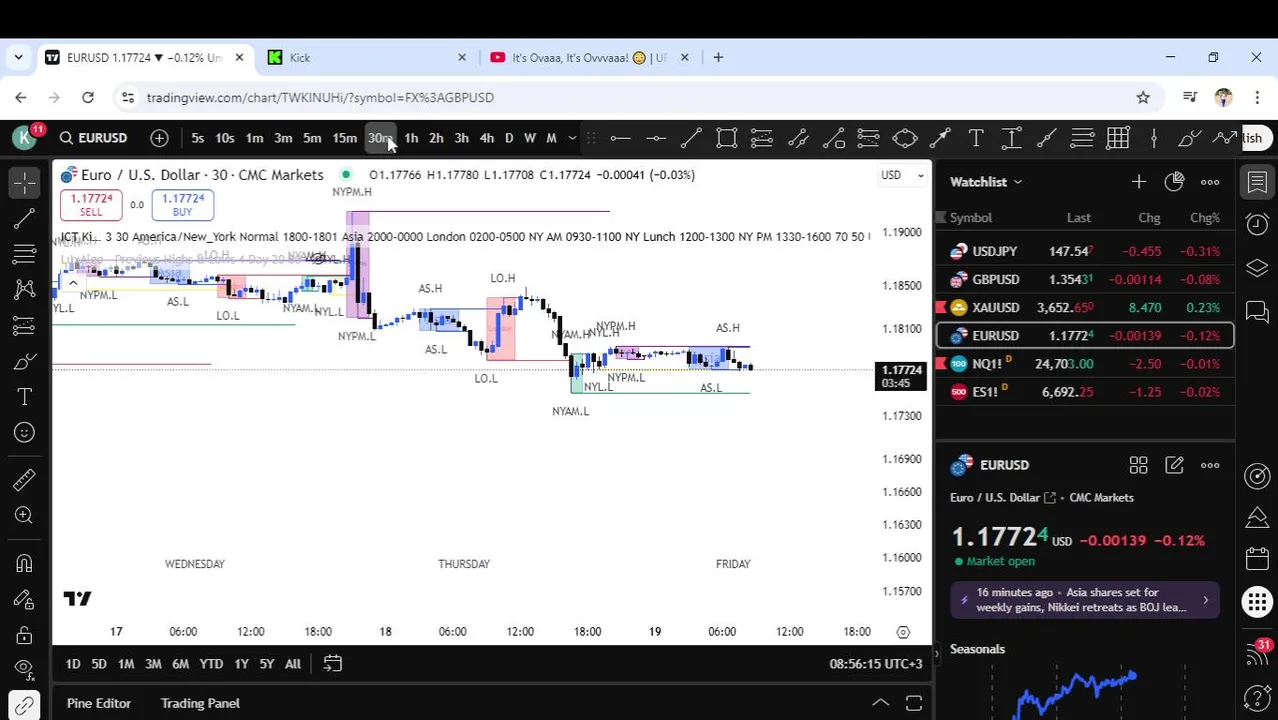This screenshot has height=720, width=1278.
Task: Select XAUUSD in the watchlist
Action: pyautogui.click(x=1085, y=307)
